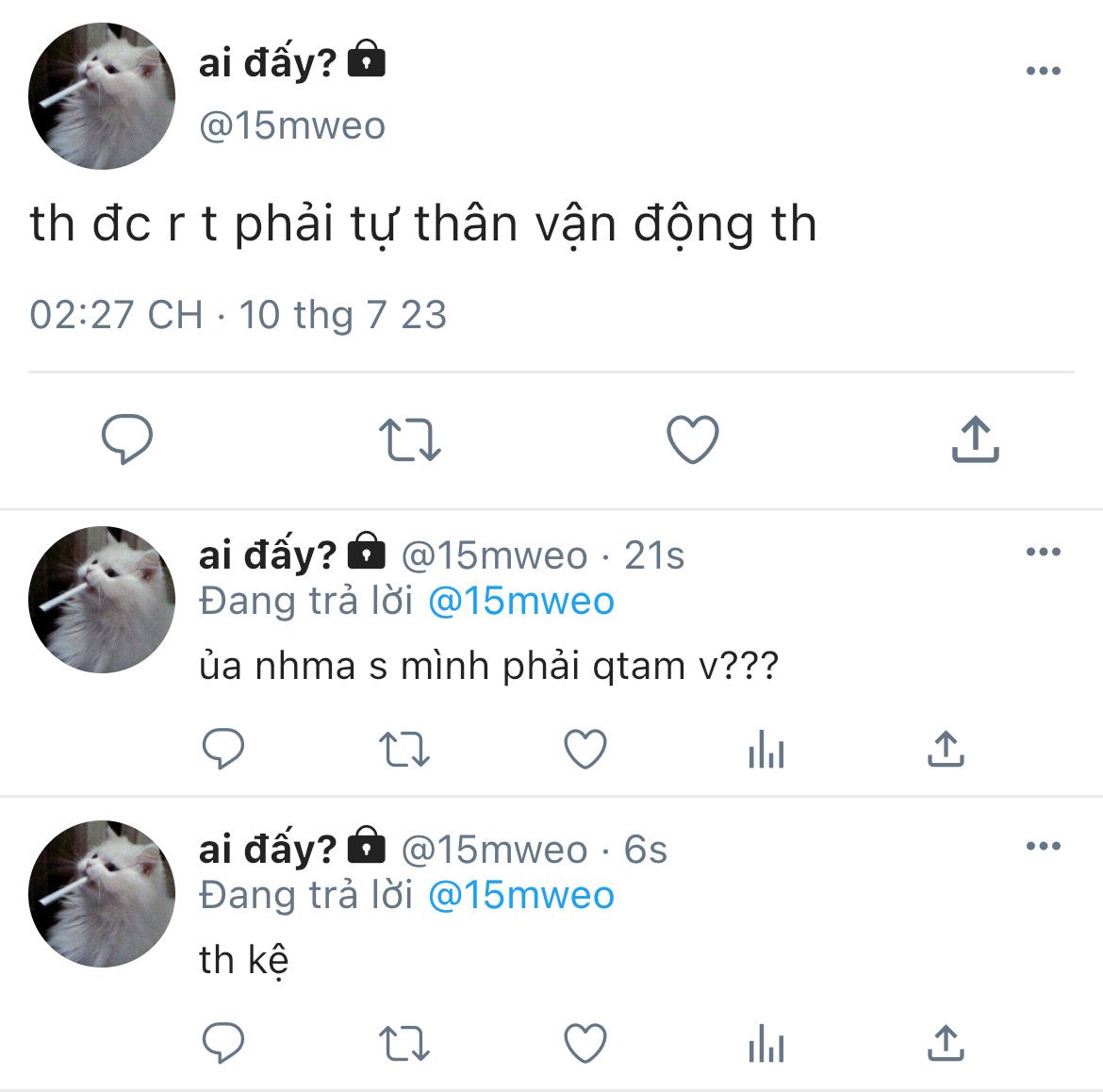
Task: Reply to the main tweet
Action: [x=127, y=439]
